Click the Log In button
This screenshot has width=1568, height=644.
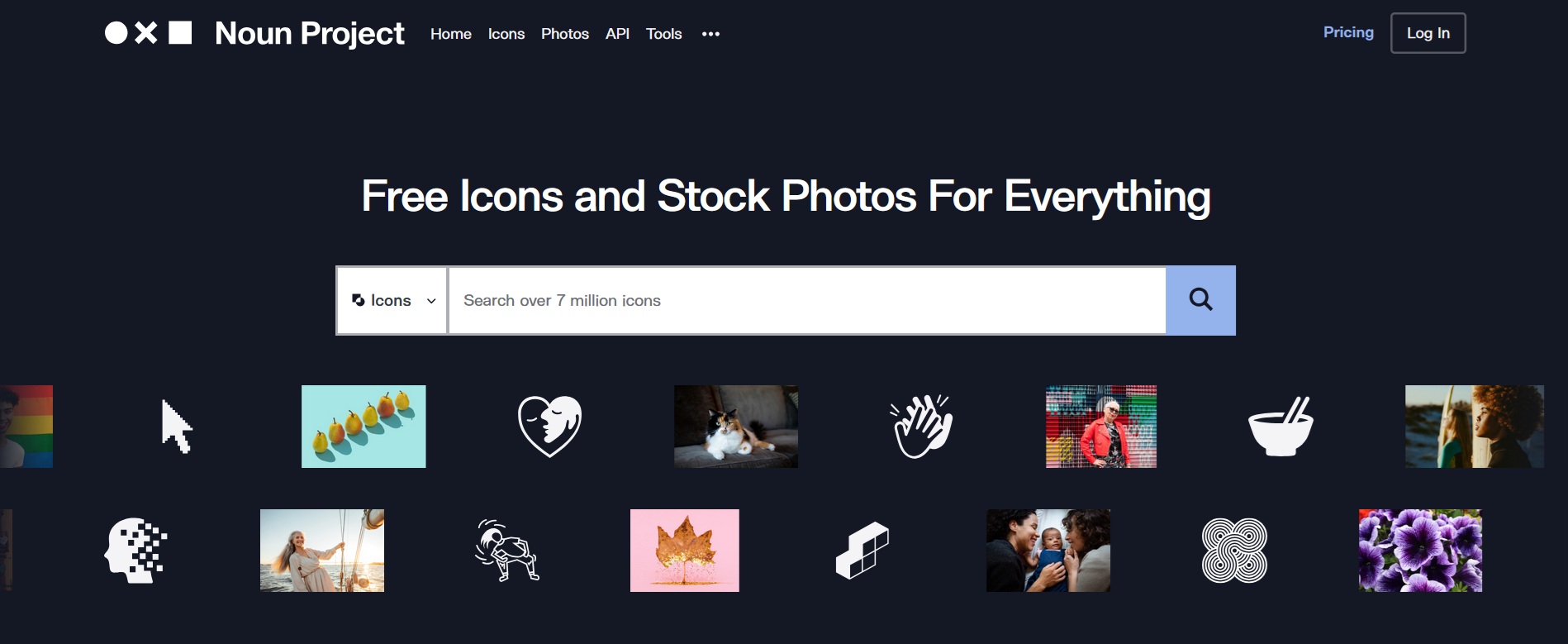point(1428,33)
